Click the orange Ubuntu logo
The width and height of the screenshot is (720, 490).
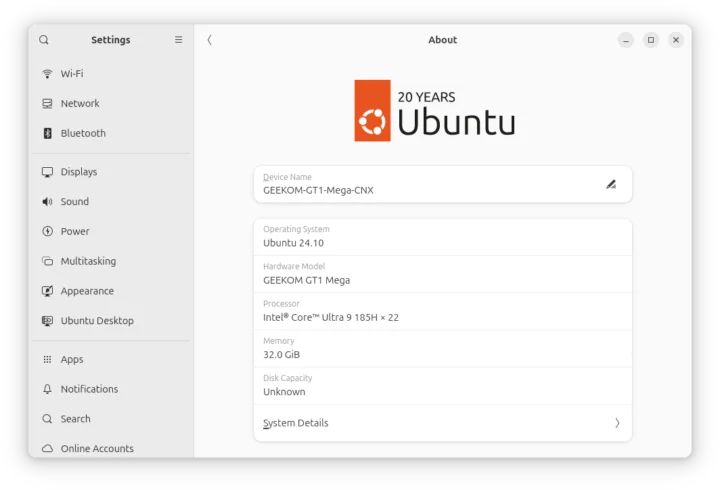[372, 111]
